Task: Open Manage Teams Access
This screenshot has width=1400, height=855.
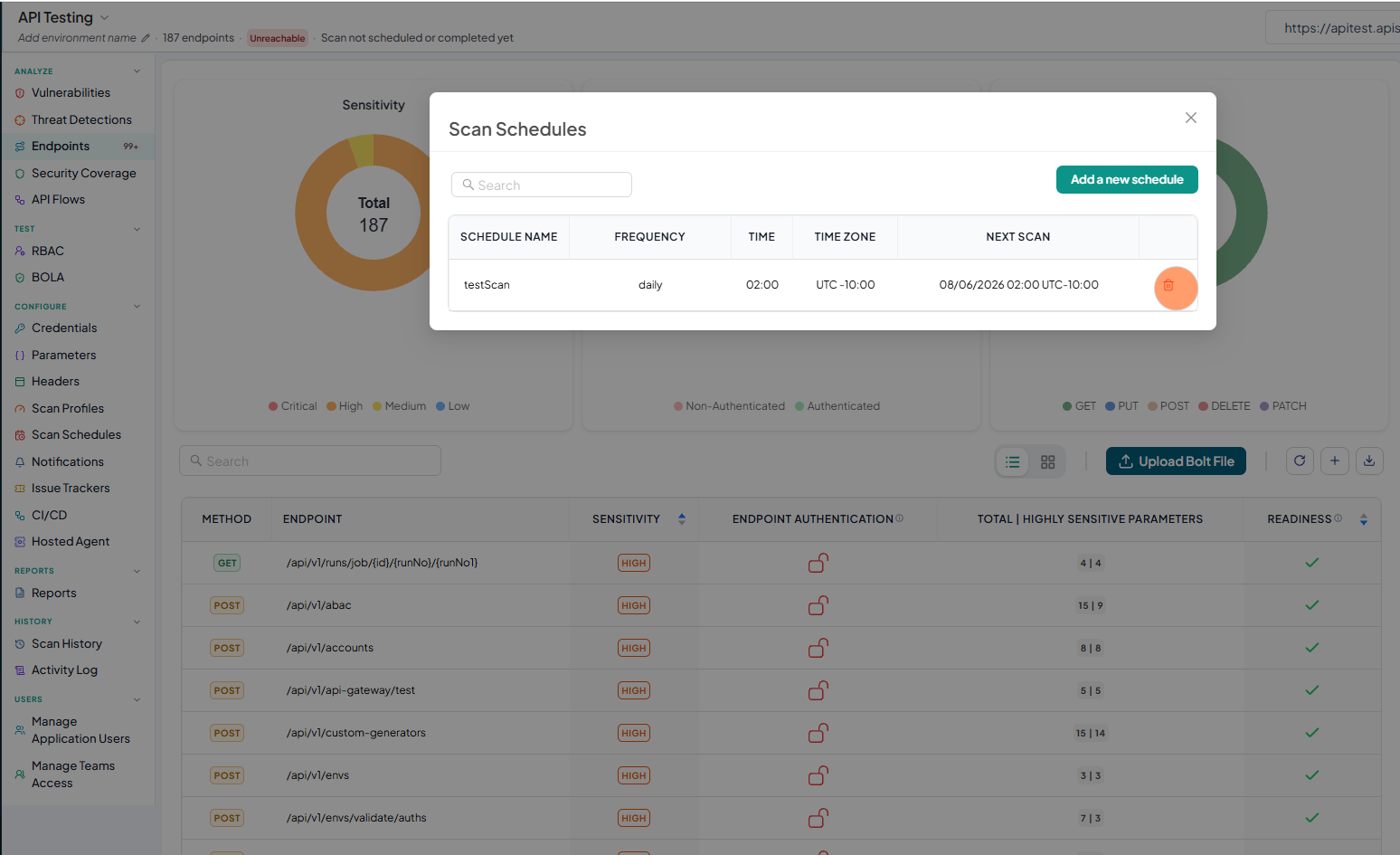Action: pyautogui.click(x=72, y=774)
